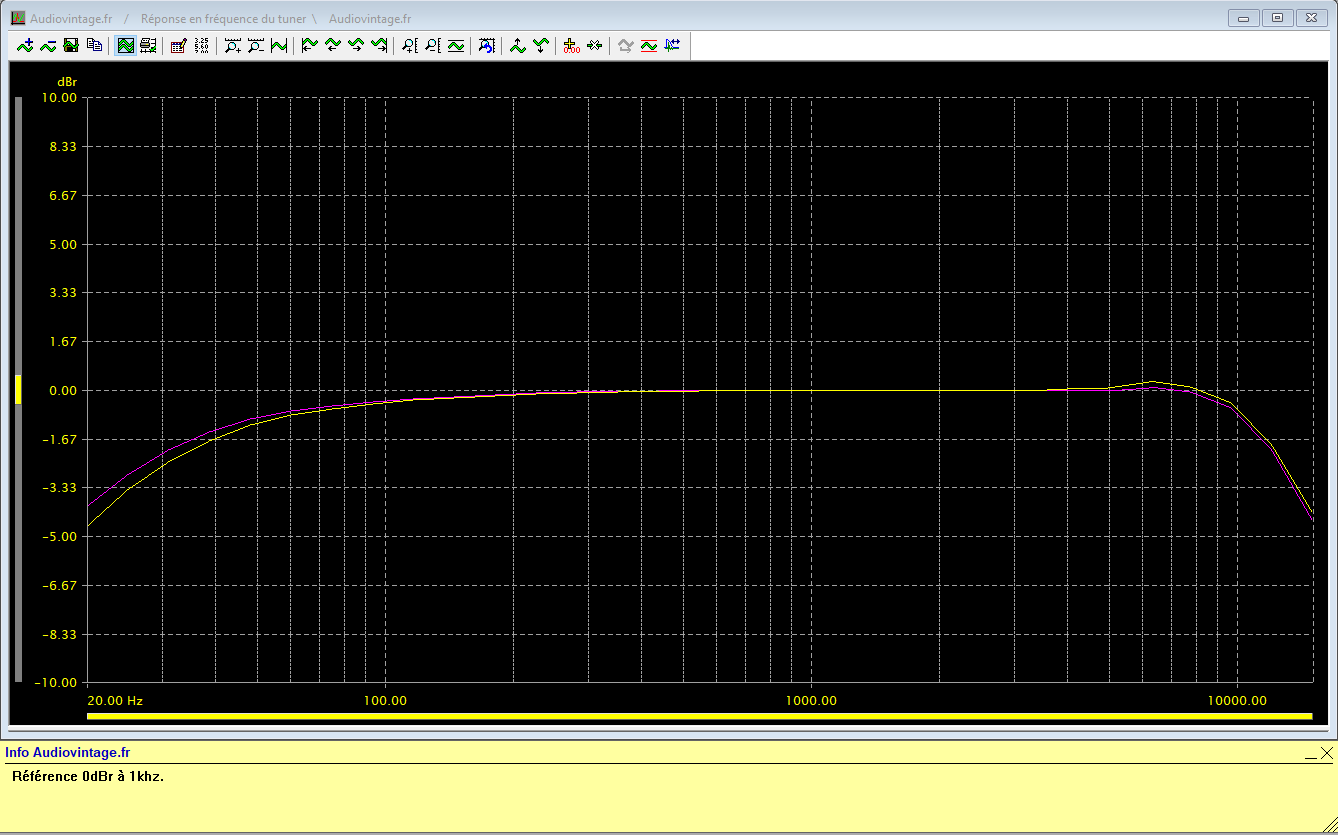Click the 'Référence 0dBr à 1khz.' note text
Image resolution: width=1338 pixels, height=835 pixels.
(x=88, y=776)
